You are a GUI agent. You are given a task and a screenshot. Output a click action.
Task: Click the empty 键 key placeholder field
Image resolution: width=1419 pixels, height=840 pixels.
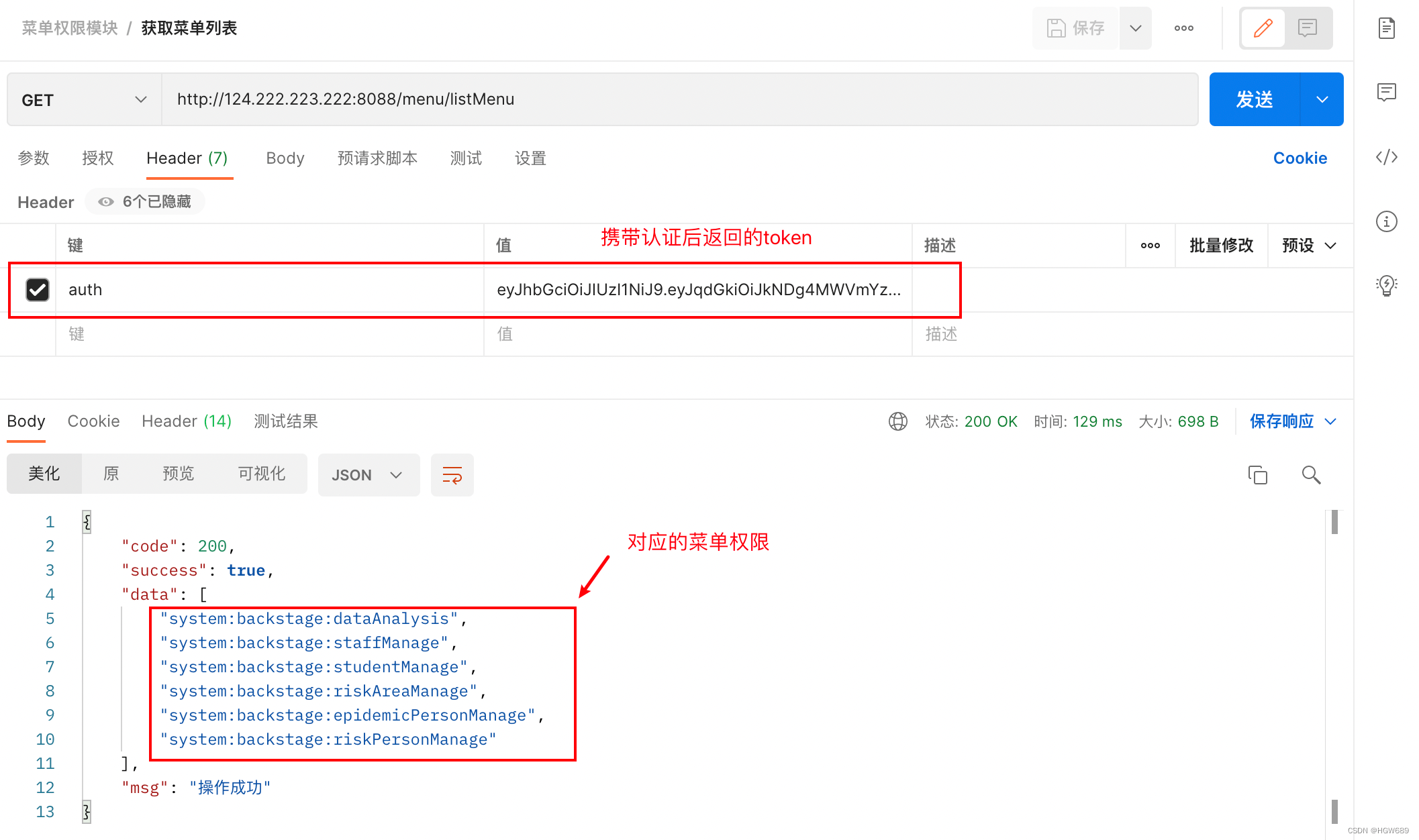(270, 334)
